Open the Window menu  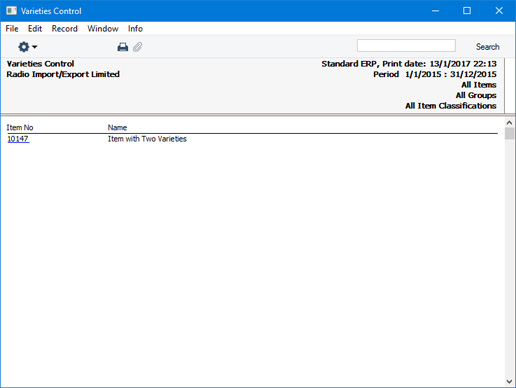coord(103,29)
